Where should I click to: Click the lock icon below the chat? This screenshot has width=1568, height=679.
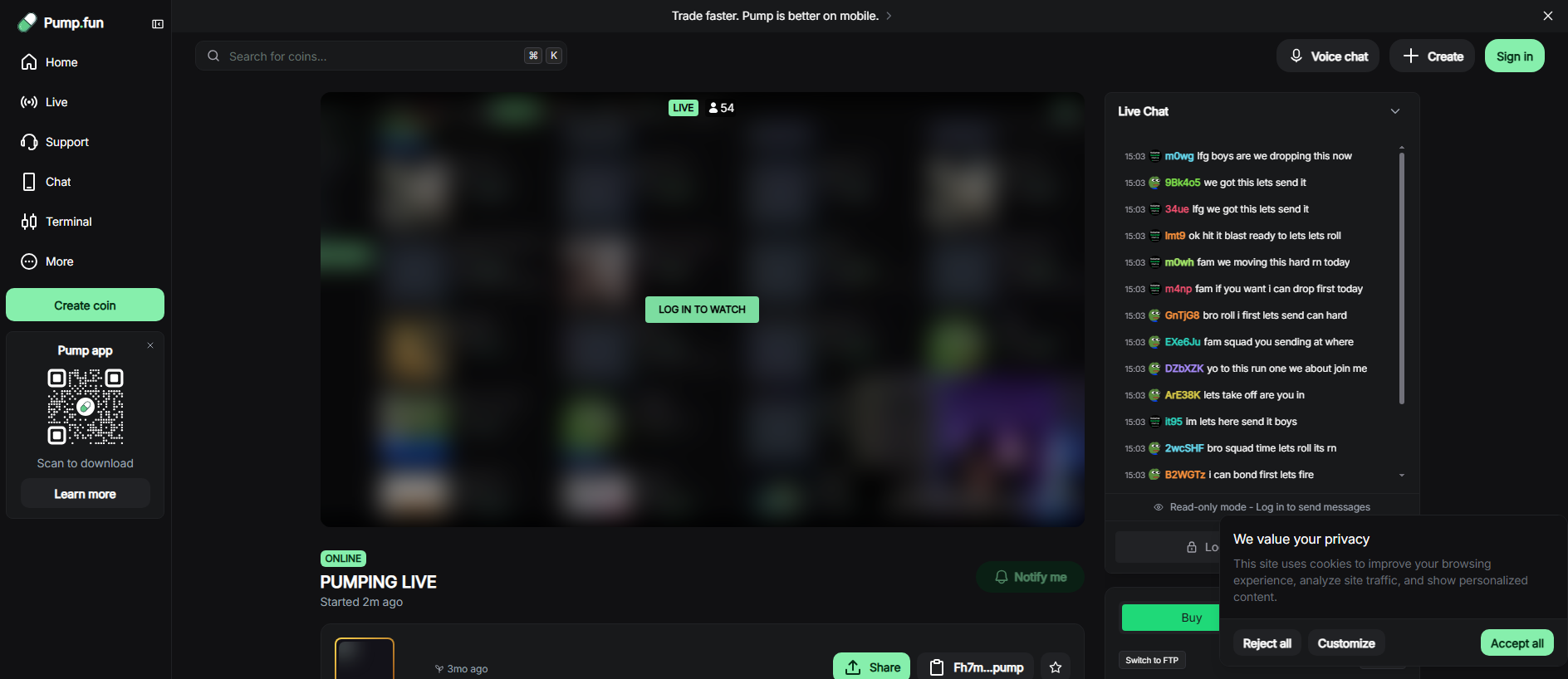[1192, 547]
